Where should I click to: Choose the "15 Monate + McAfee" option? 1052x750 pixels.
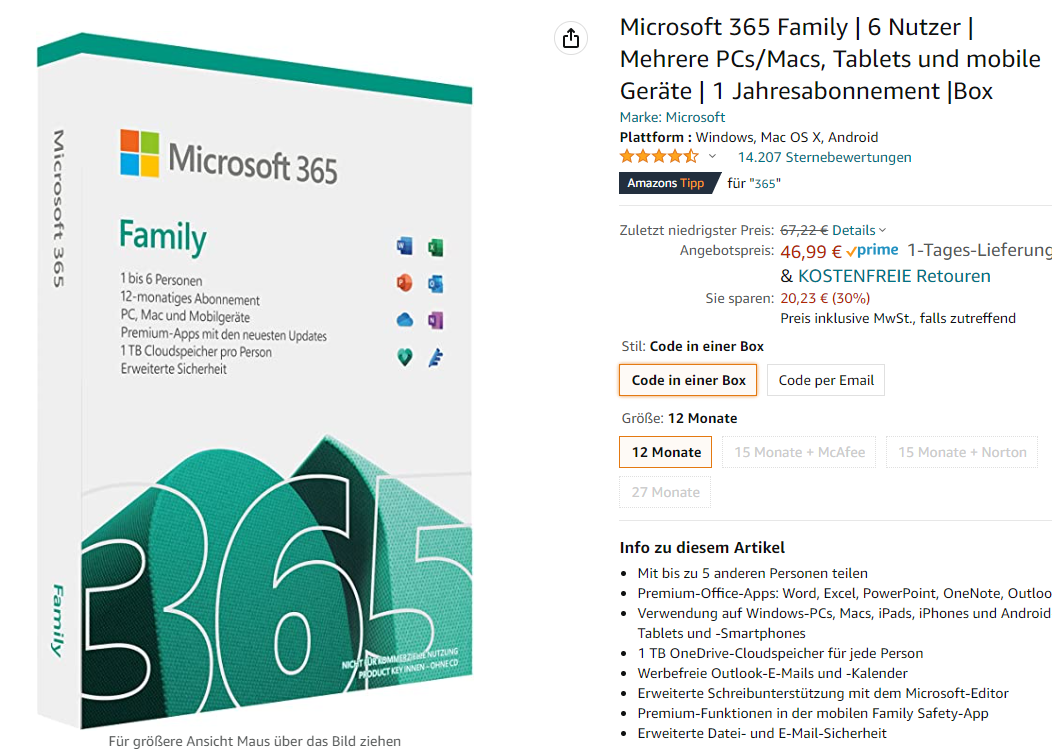click(799, 452)
